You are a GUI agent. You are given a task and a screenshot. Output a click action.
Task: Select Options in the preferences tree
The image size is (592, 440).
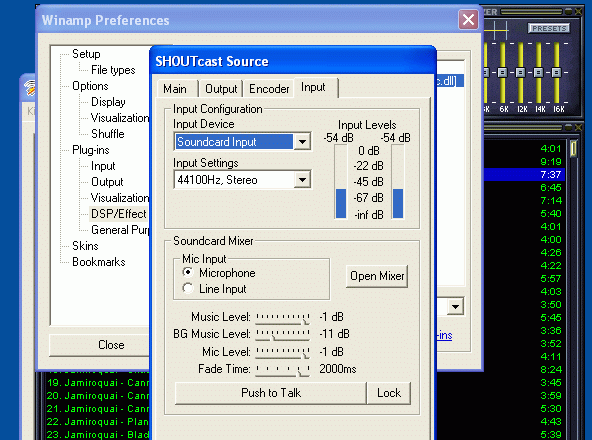pos(90,86)
